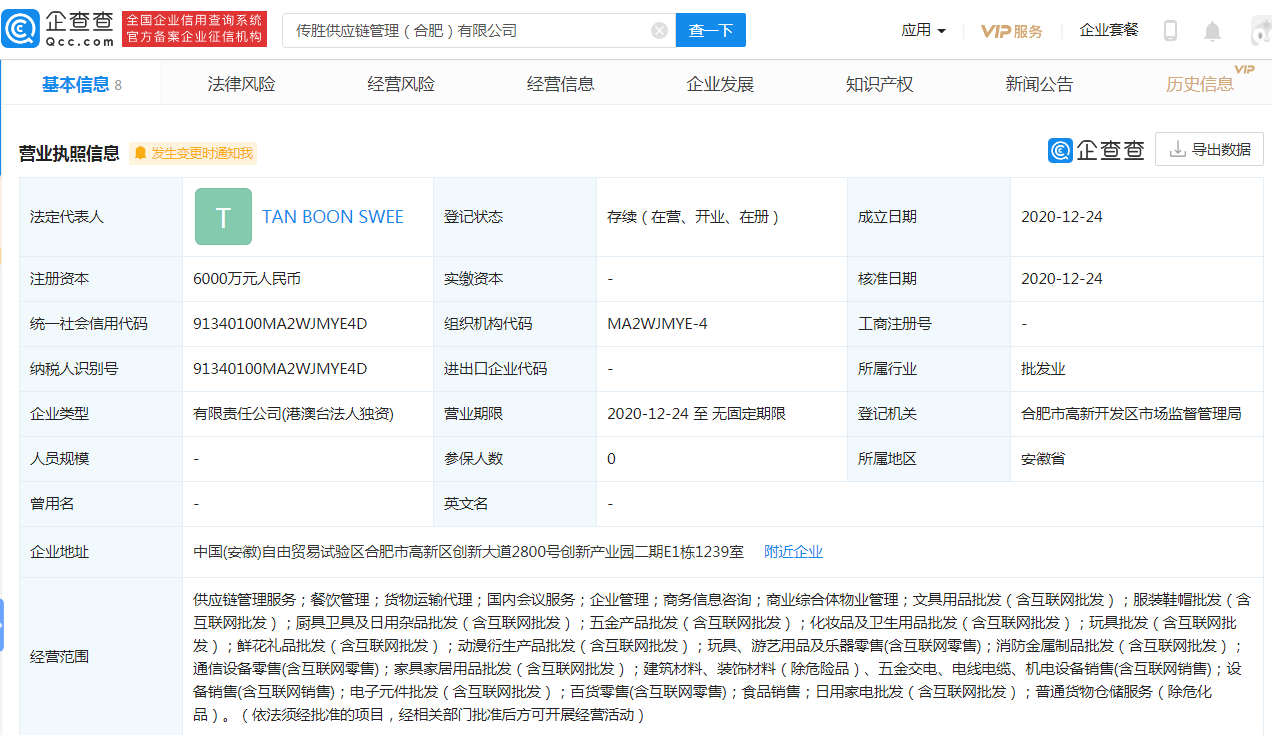Viewport: 1272px width, 735px height.
Task: Click the 成立日期 value 2020-12-24
Action: 1062,217
